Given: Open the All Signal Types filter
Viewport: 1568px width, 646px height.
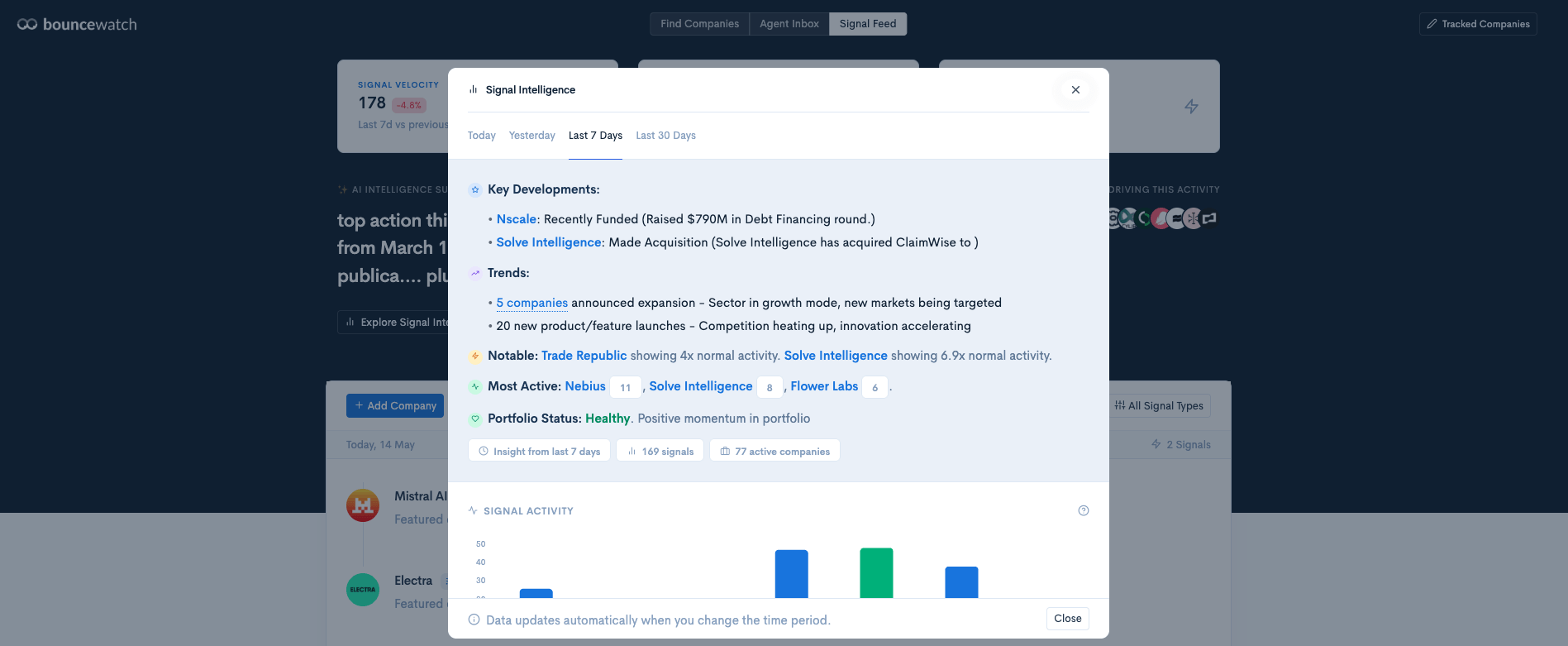Looking at the screenshot, I should 1160,405.
